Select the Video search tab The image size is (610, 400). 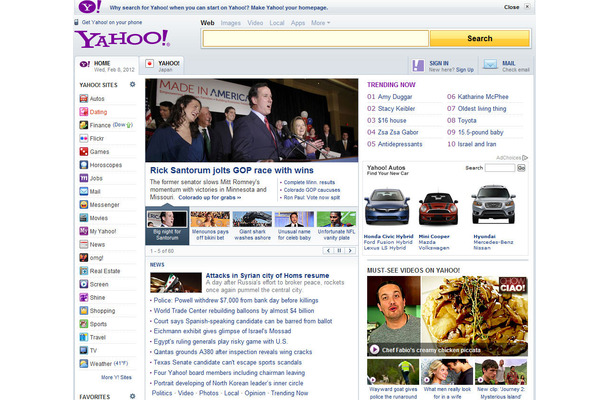[x=255, y=23]
